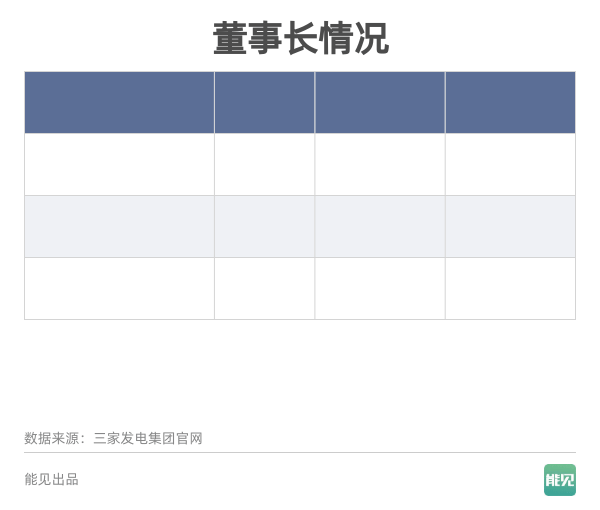Image resolution: width=600 pixels, height=510 pixels.
Task: Click the 董事长情况 title heading
Action: 301,38
